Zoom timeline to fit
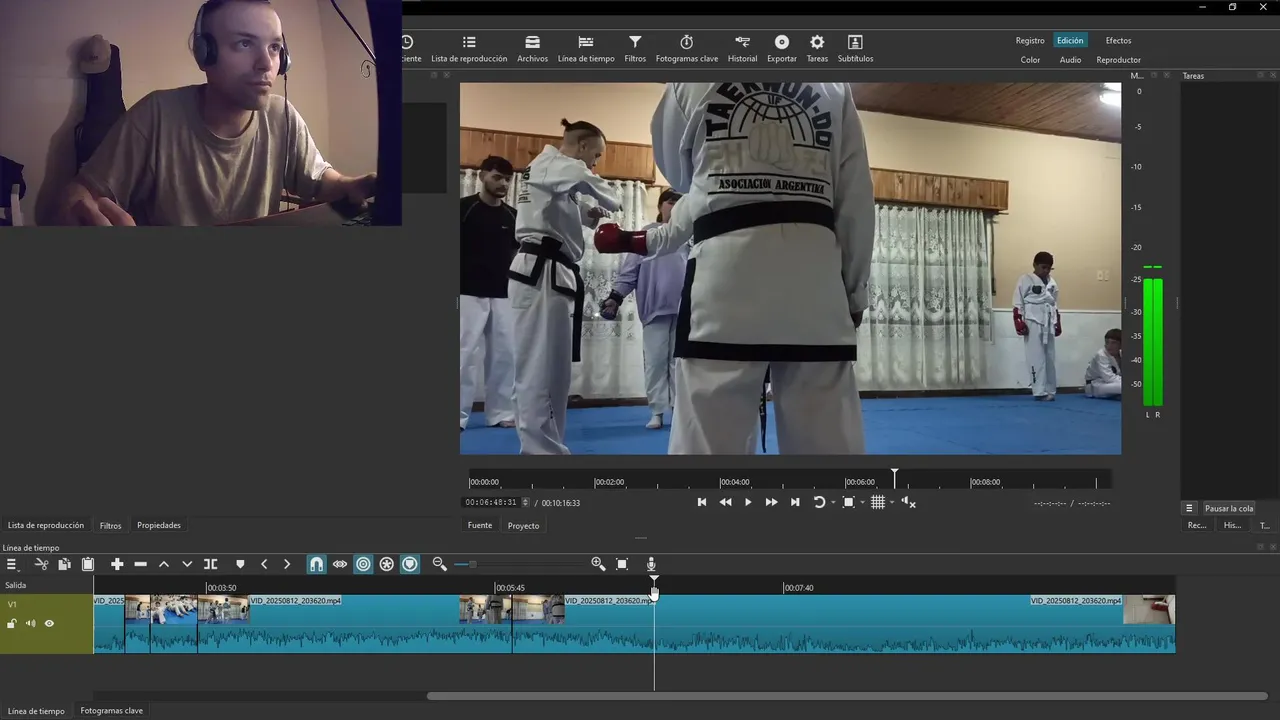 click(x=622, y=564)
